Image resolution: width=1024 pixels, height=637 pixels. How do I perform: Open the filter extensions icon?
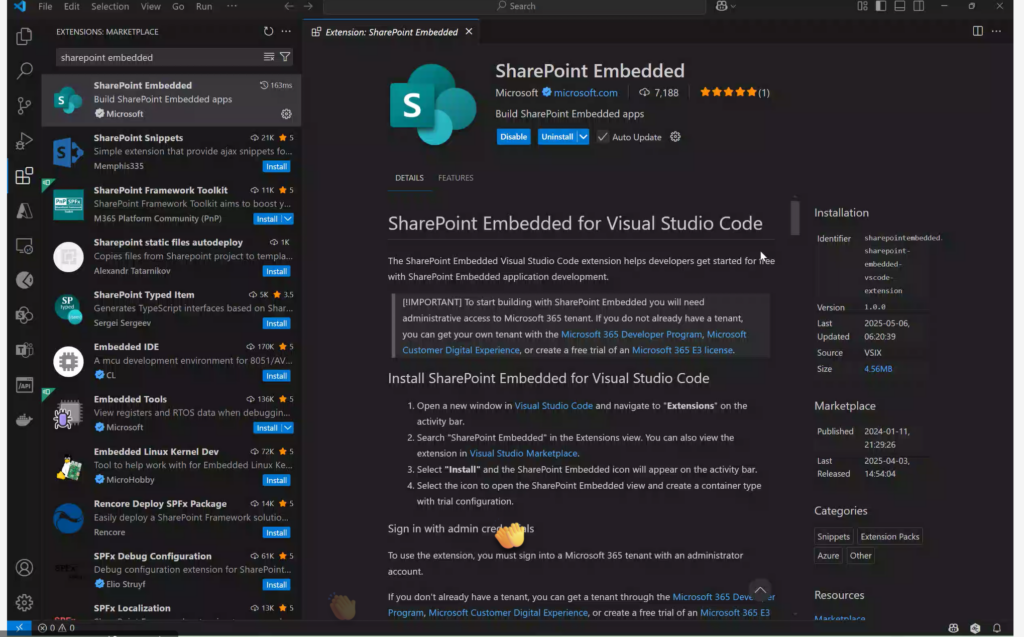(285, 57)
